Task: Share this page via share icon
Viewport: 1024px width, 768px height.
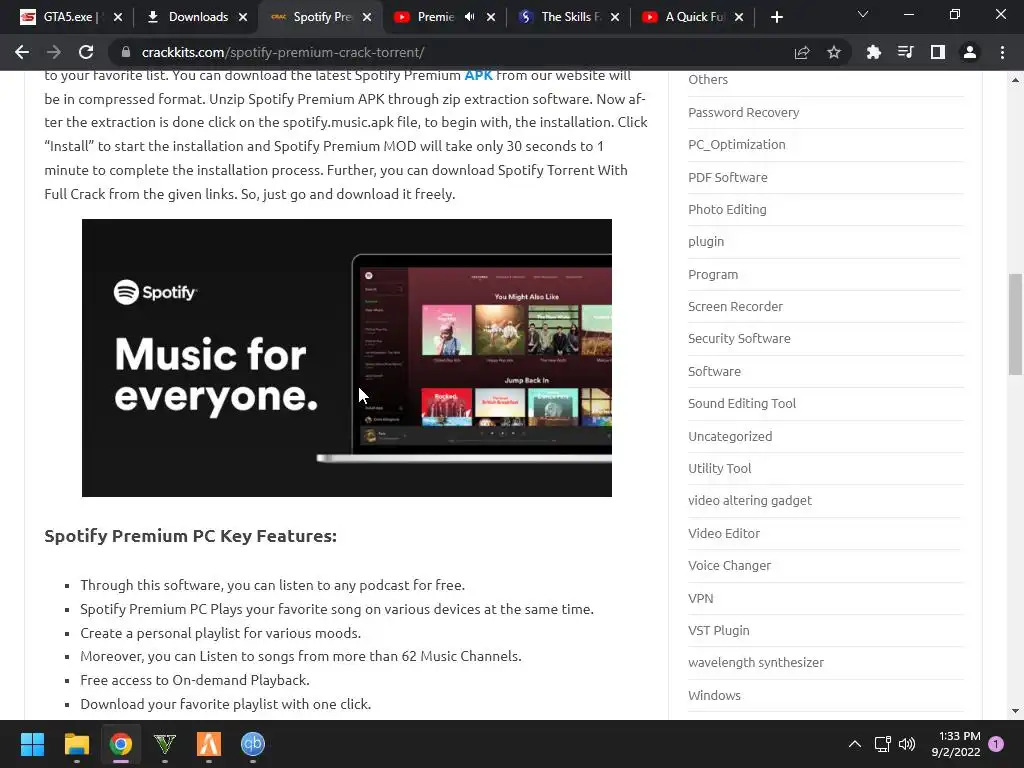Action: point(802,52)
